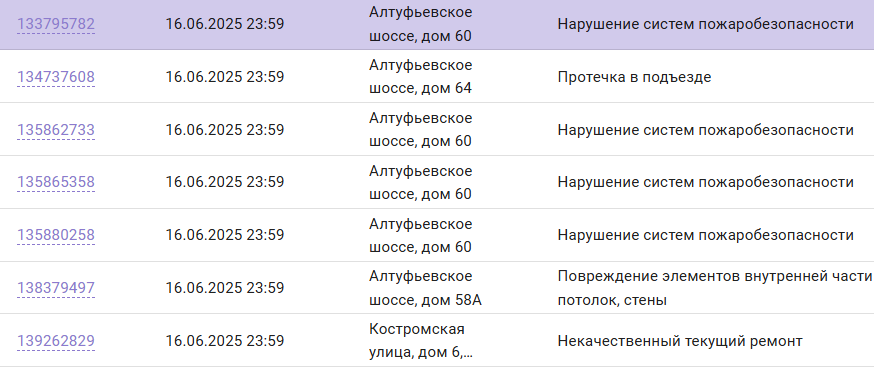
Task: Open request link 133795782
Action: [x=56, y=25]
